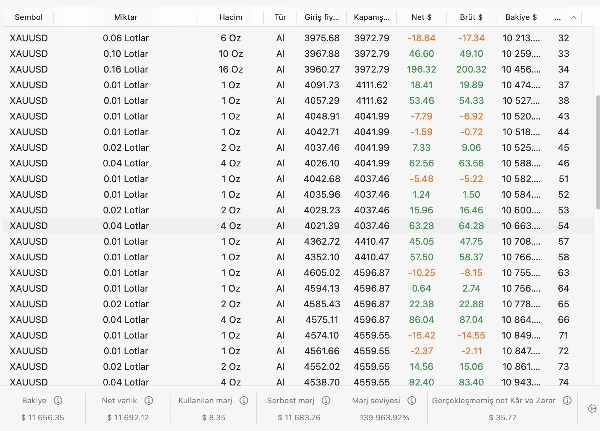The width and height of the screenshot is (600, 431).
Task: Click the row ID 52 cell
Action: click(563, 194)
